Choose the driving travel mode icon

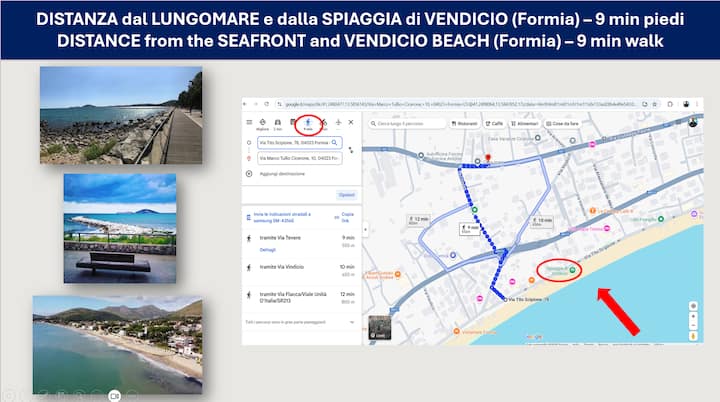click(x=277, y=123)
